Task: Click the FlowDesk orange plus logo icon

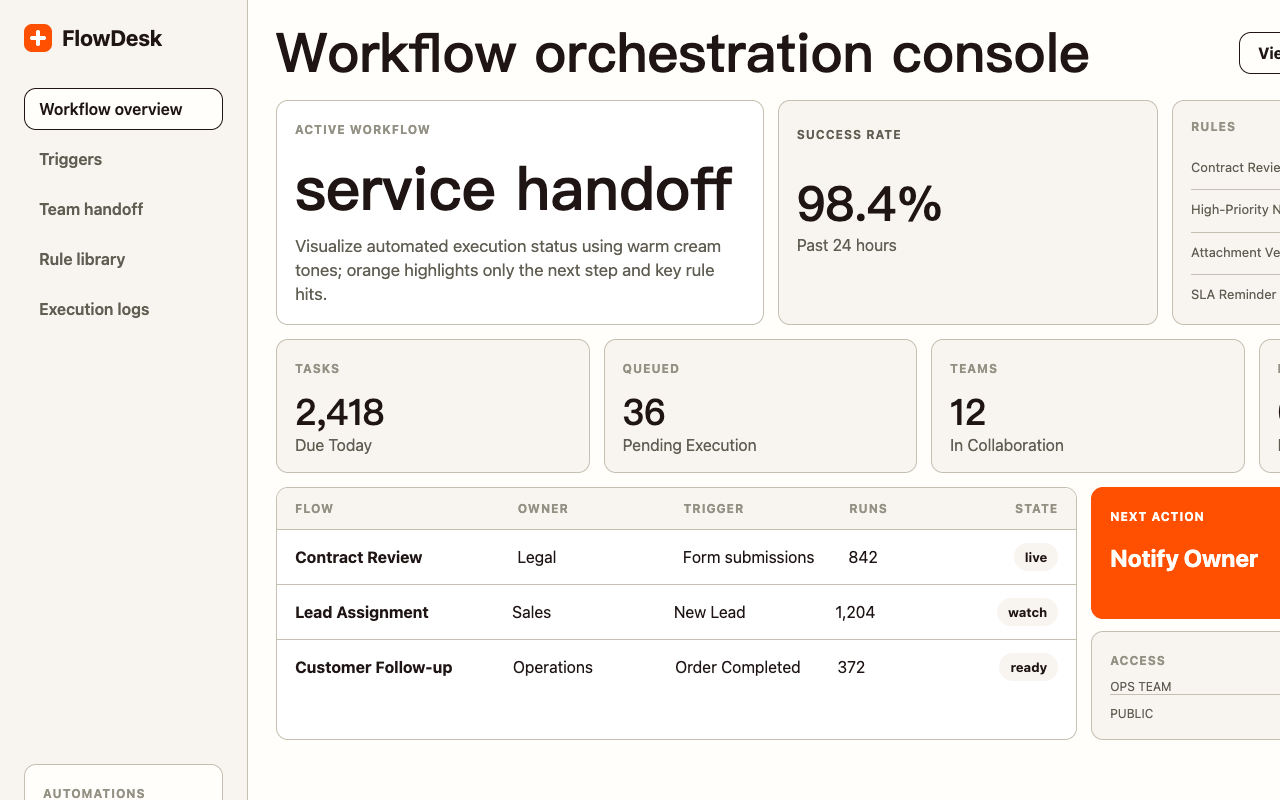Action: coord(38,38)
